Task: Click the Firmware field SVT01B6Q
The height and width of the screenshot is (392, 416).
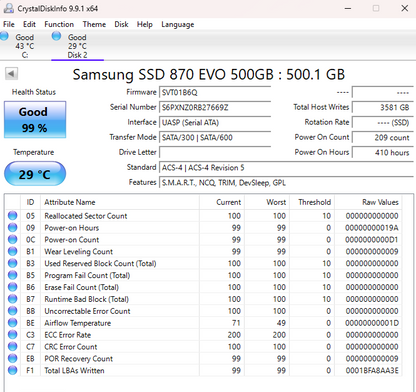Action: pos(215,92)
